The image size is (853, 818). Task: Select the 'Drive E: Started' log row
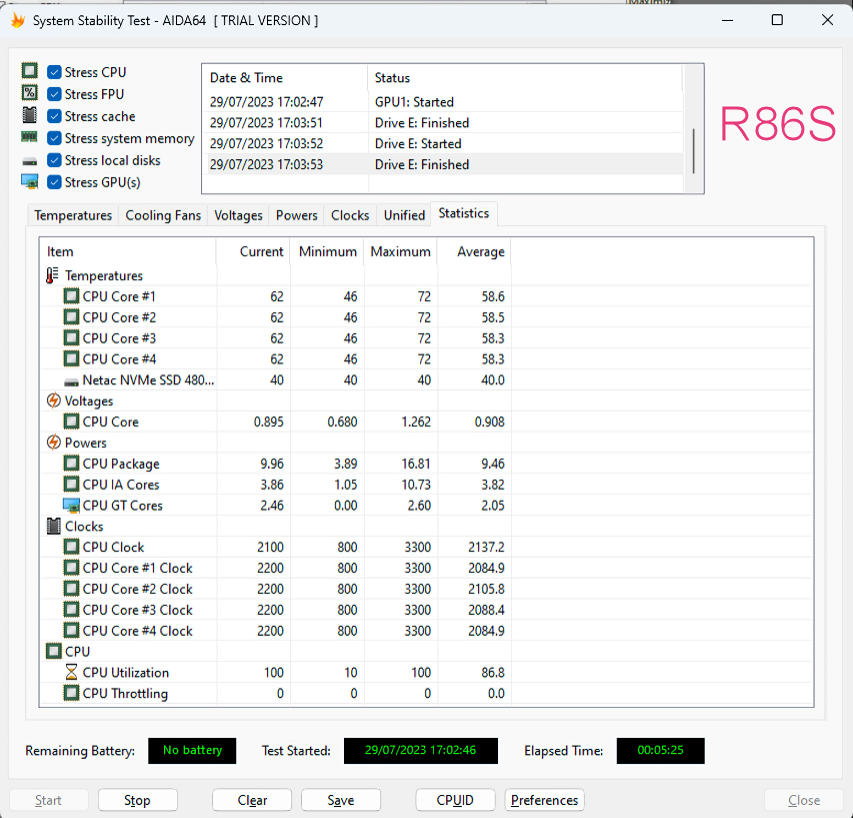click(x=443, y=144)
